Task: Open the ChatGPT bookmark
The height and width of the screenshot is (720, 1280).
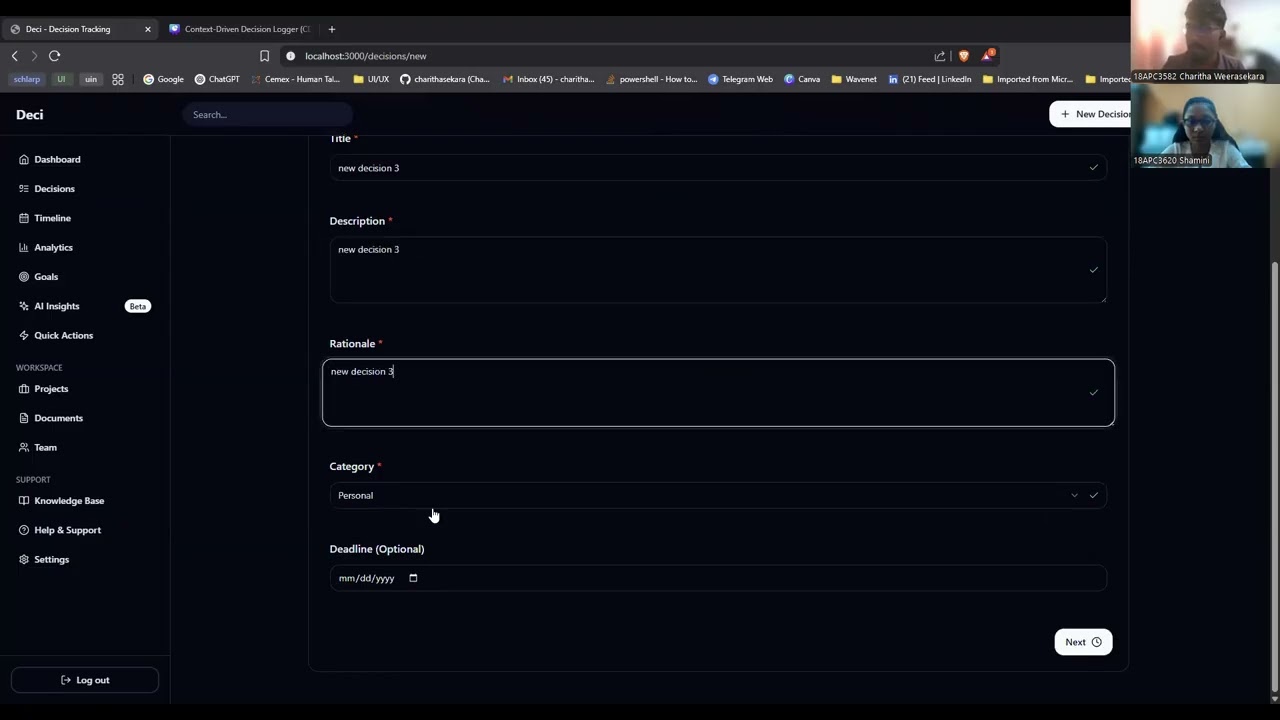Action: pos(217,79)
